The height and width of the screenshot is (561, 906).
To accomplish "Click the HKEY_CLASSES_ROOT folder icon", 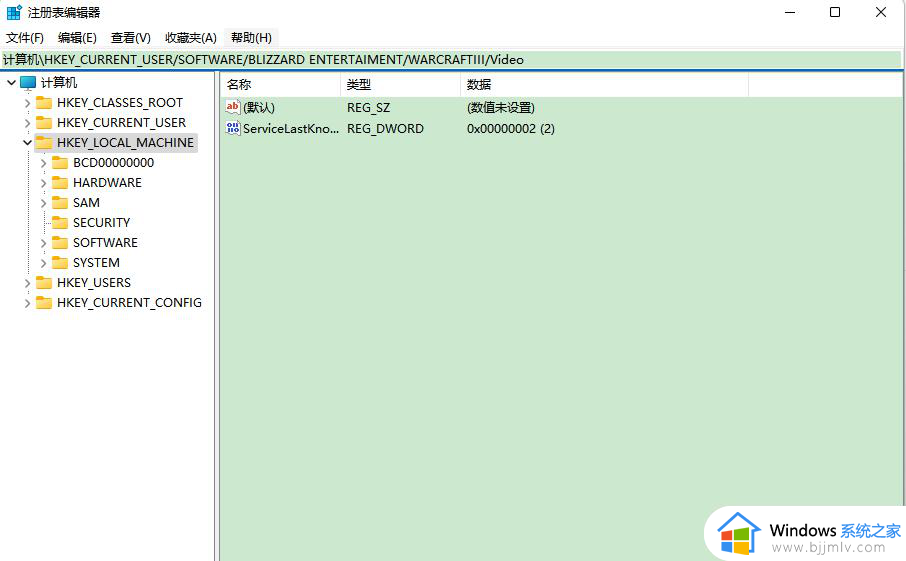I will pyautogui.click(x=44, y=103).
